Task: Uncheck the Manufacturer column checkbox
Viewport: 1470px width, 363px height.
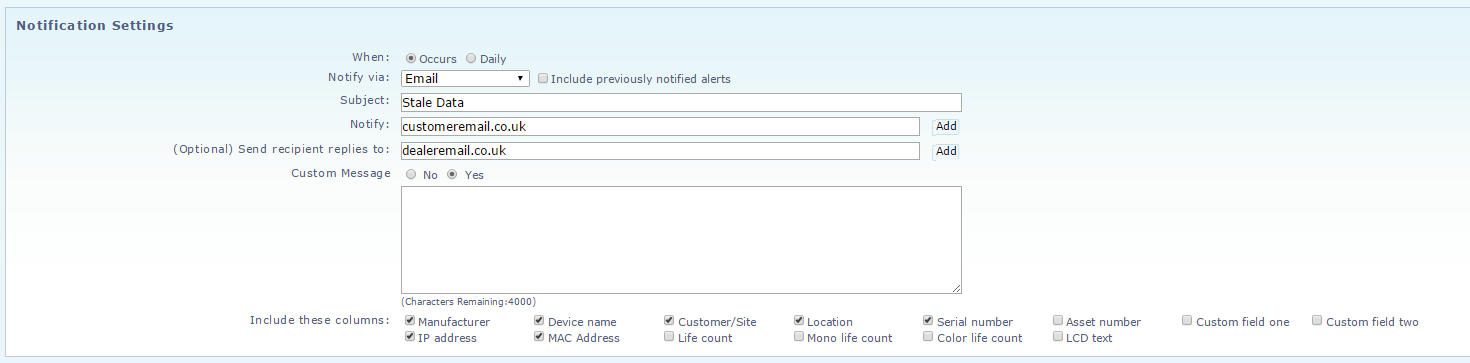Action: tap(410, 321)
